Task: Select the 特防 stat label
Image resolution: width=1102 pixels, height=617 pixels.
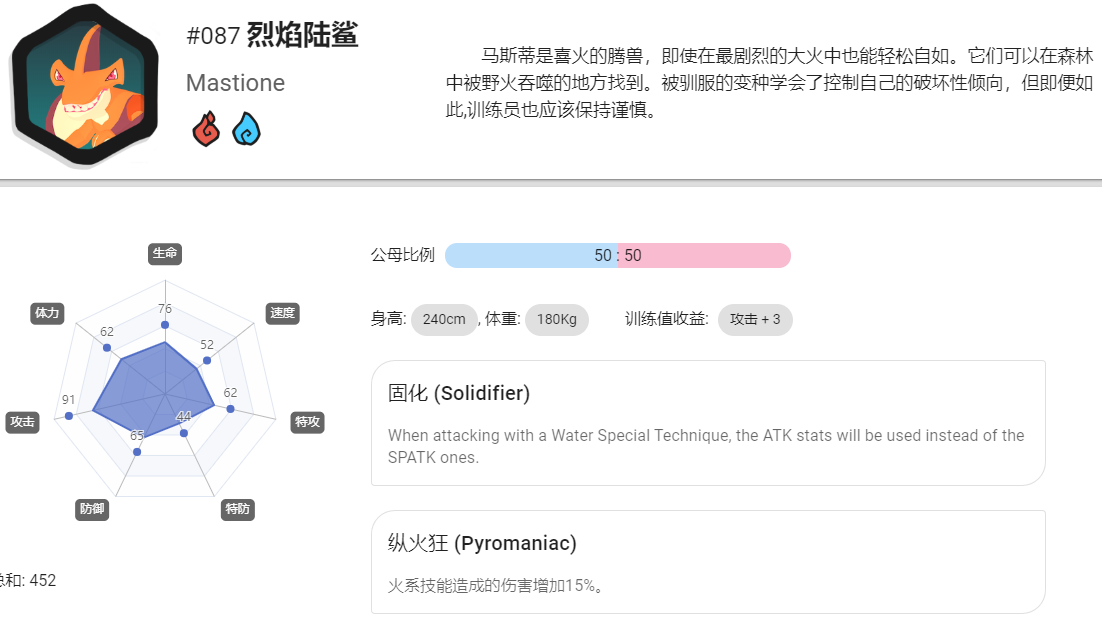Action: pos(238,509)
